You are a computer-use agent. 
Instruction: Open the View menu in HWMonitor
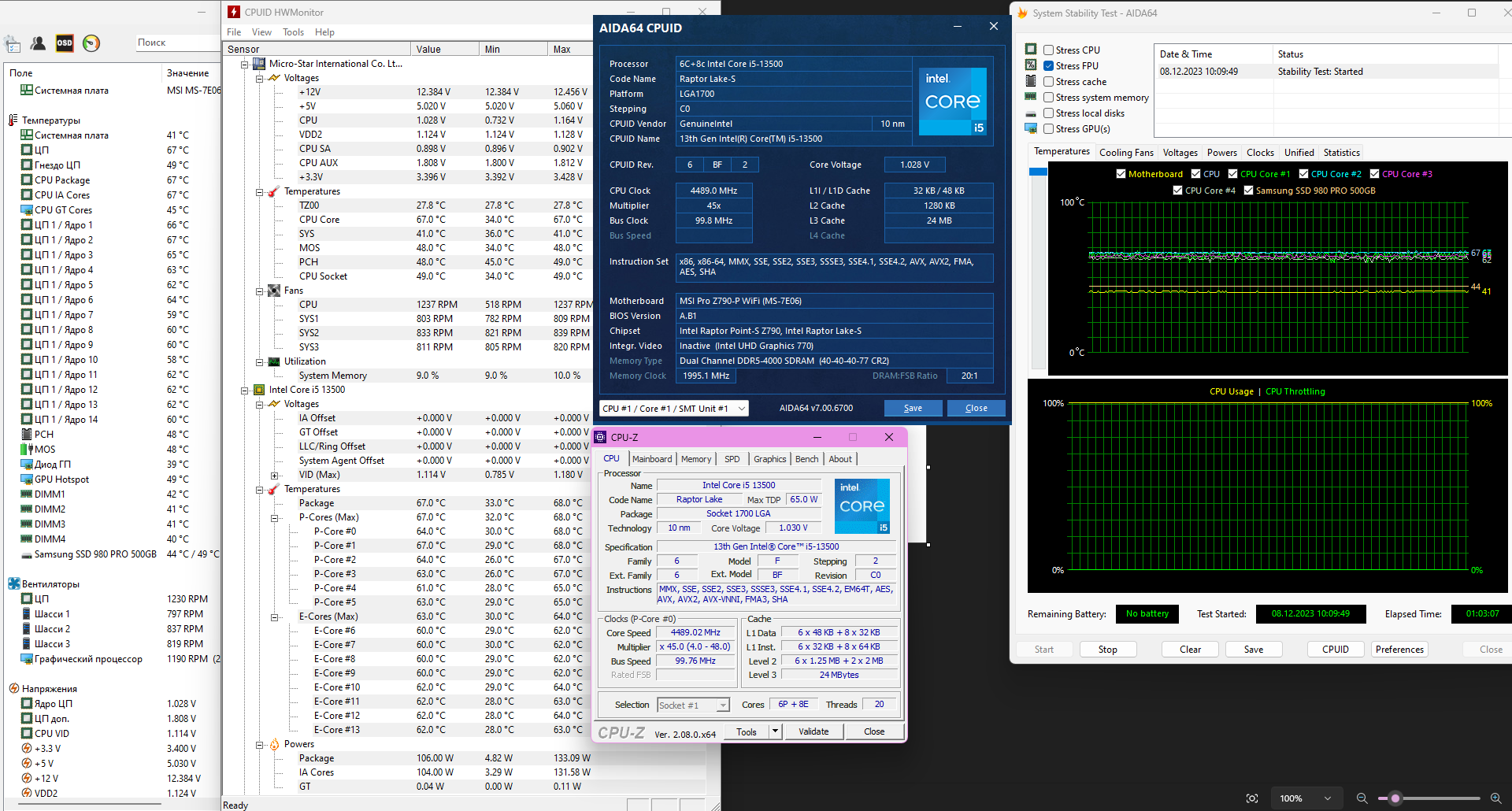[261, 32]
